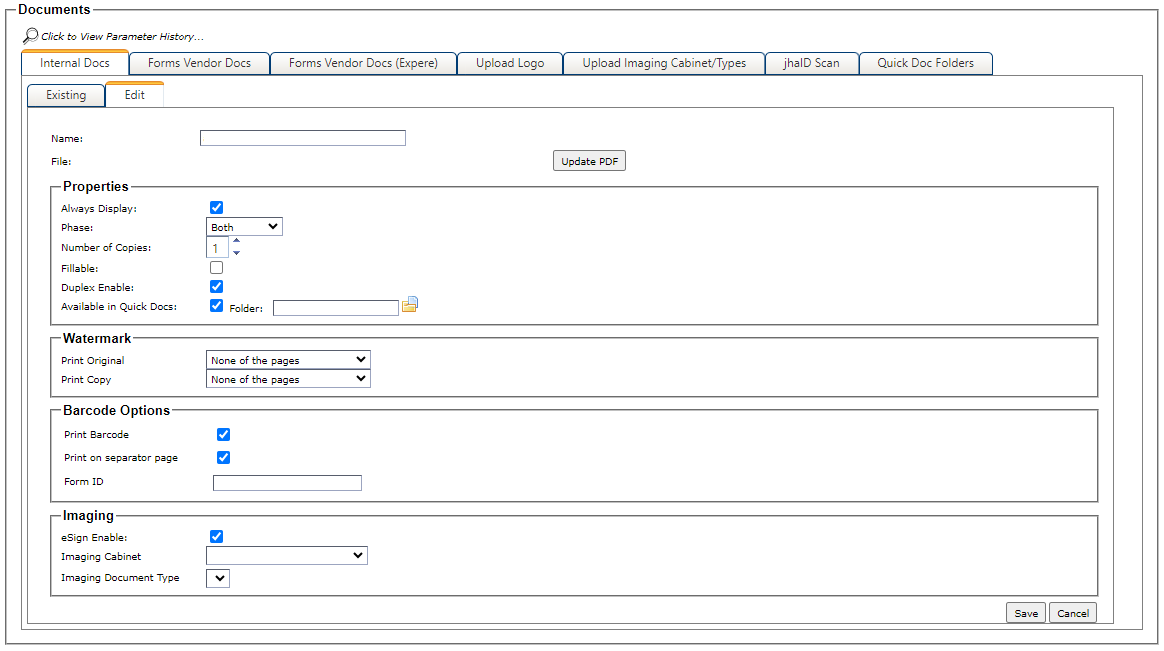1164x651 pixels.
Task: Enable the Fillable option
Action: click(x=217, y=267)
